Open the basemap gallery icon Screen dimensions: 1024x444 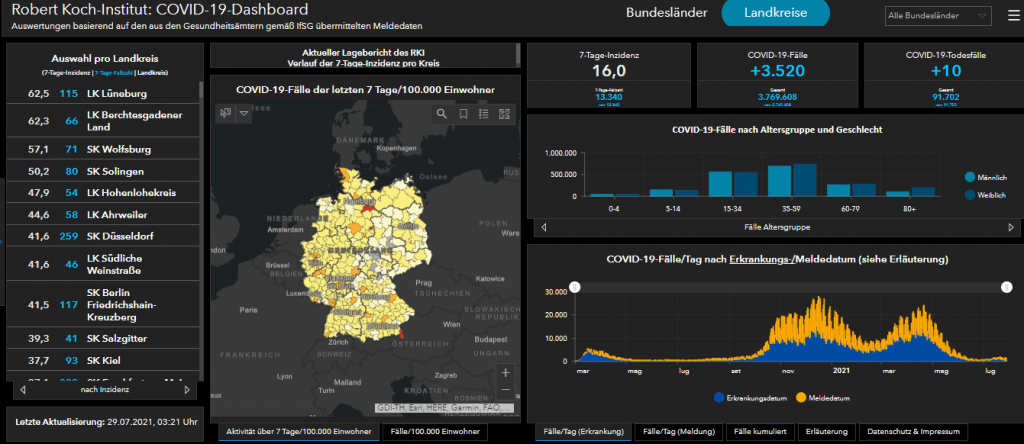pyautogui.click(x=504, y=114)
